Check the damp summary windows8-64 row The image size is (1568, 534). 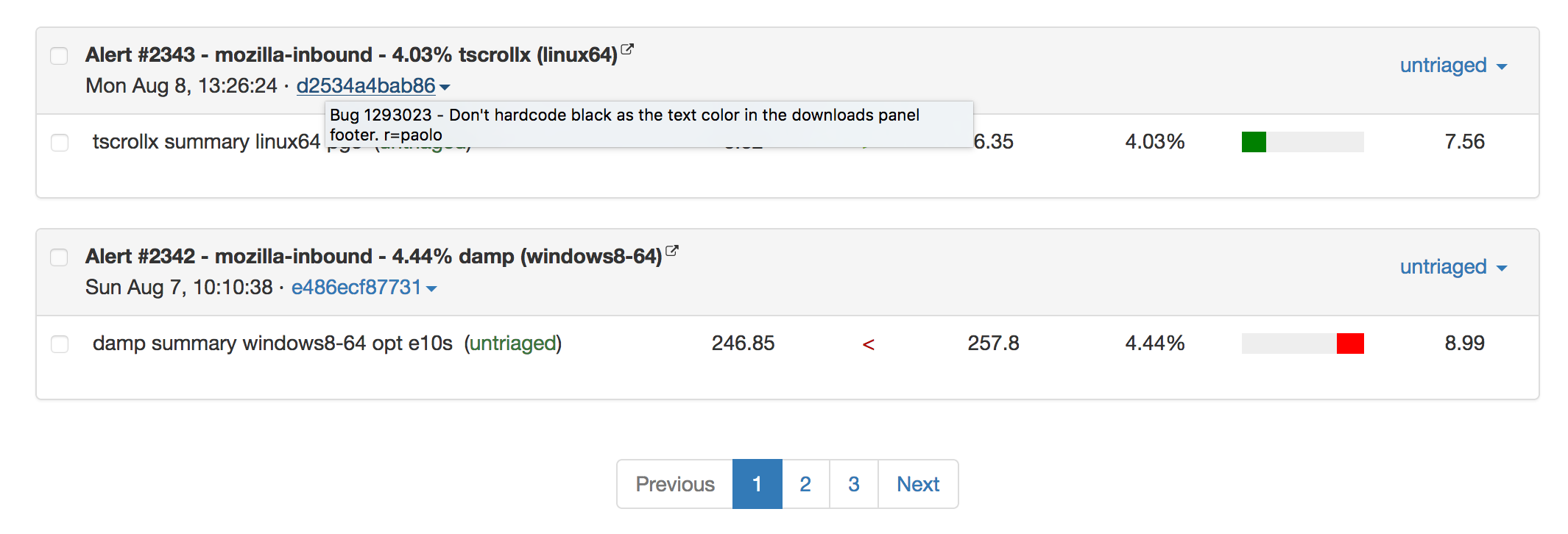pos(60,343)
